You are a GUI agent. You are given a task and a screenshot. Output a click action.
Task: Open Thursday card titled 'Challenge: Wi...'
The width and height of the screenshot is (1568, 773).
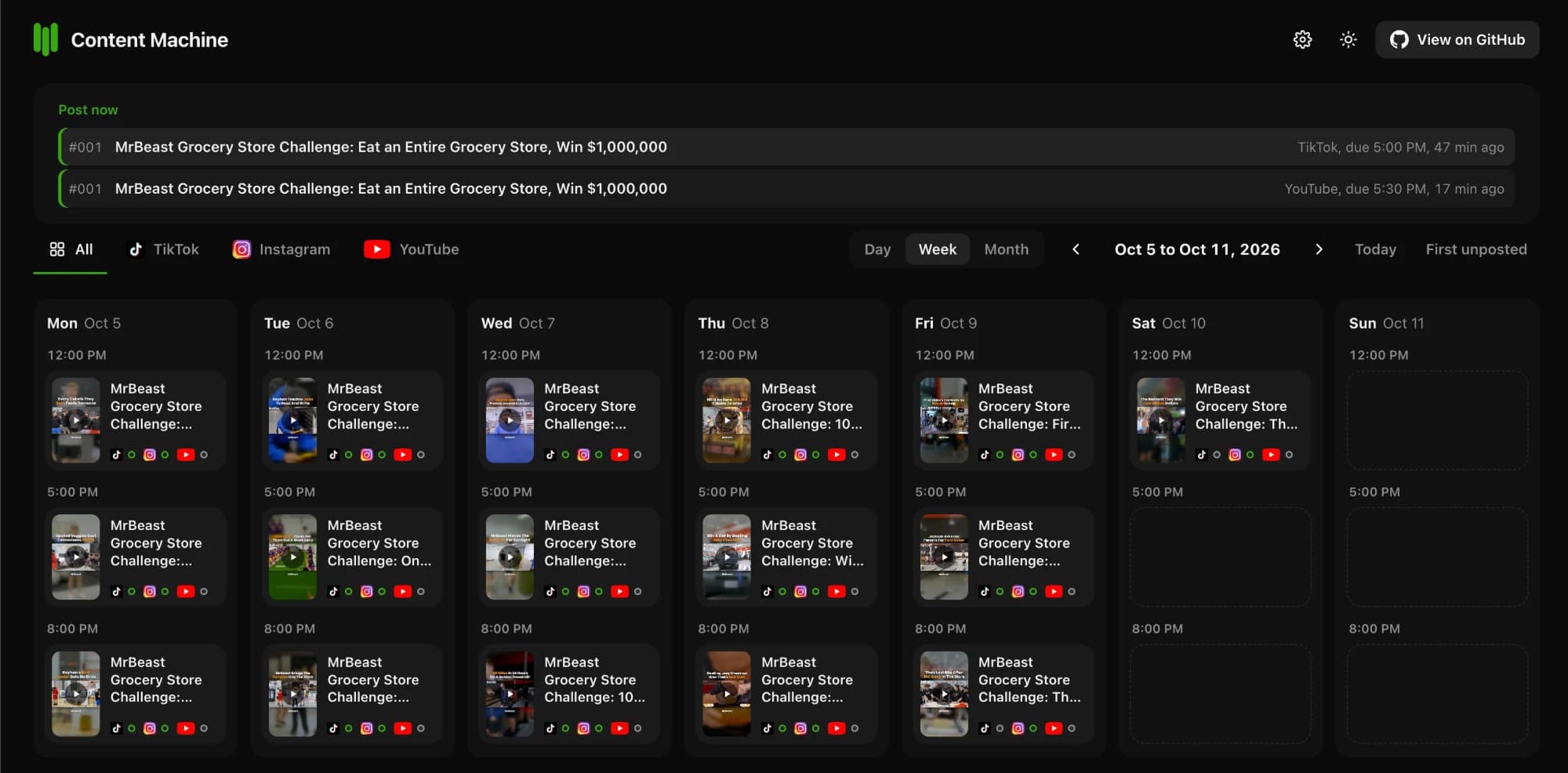786,557
